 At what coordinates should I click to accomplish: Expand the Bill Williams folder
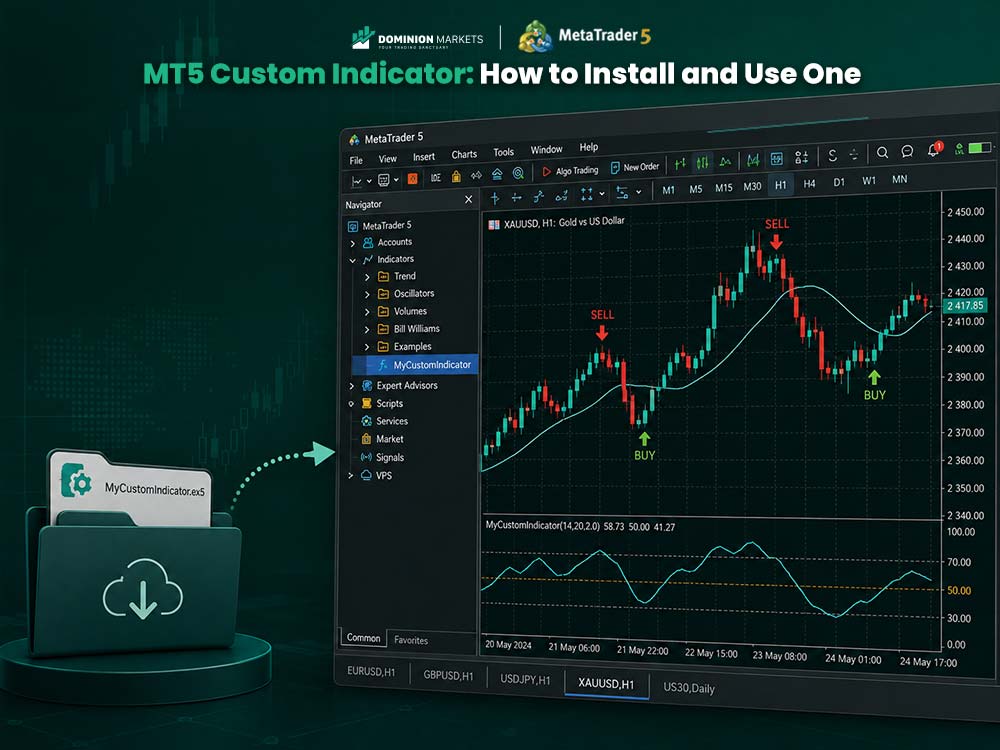367,329
